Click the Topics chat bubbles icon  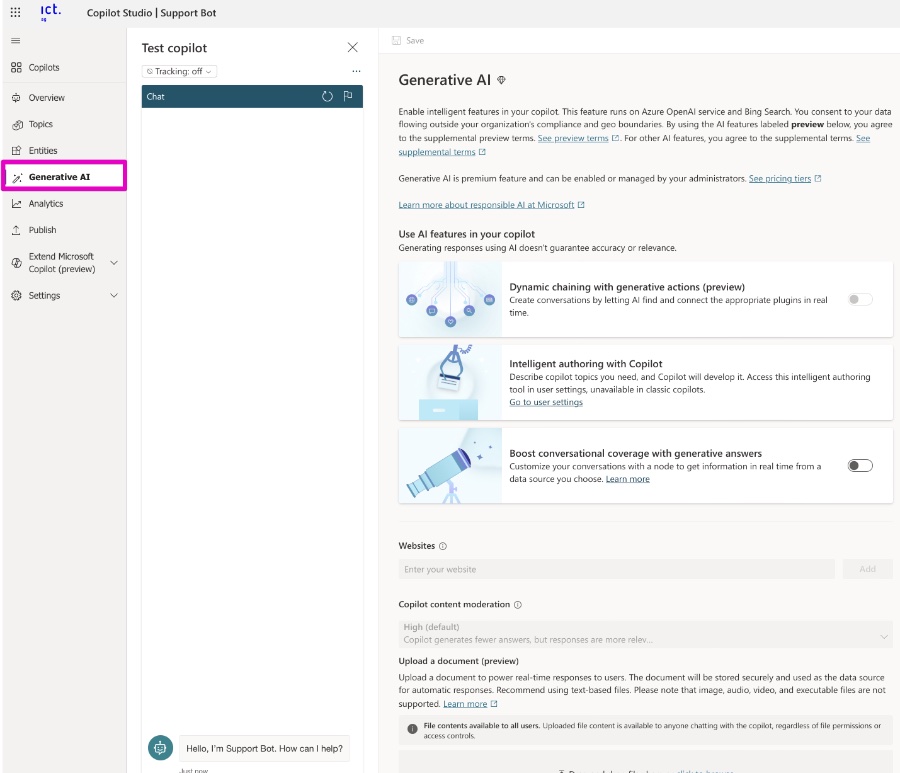click(x=17, y=125)
